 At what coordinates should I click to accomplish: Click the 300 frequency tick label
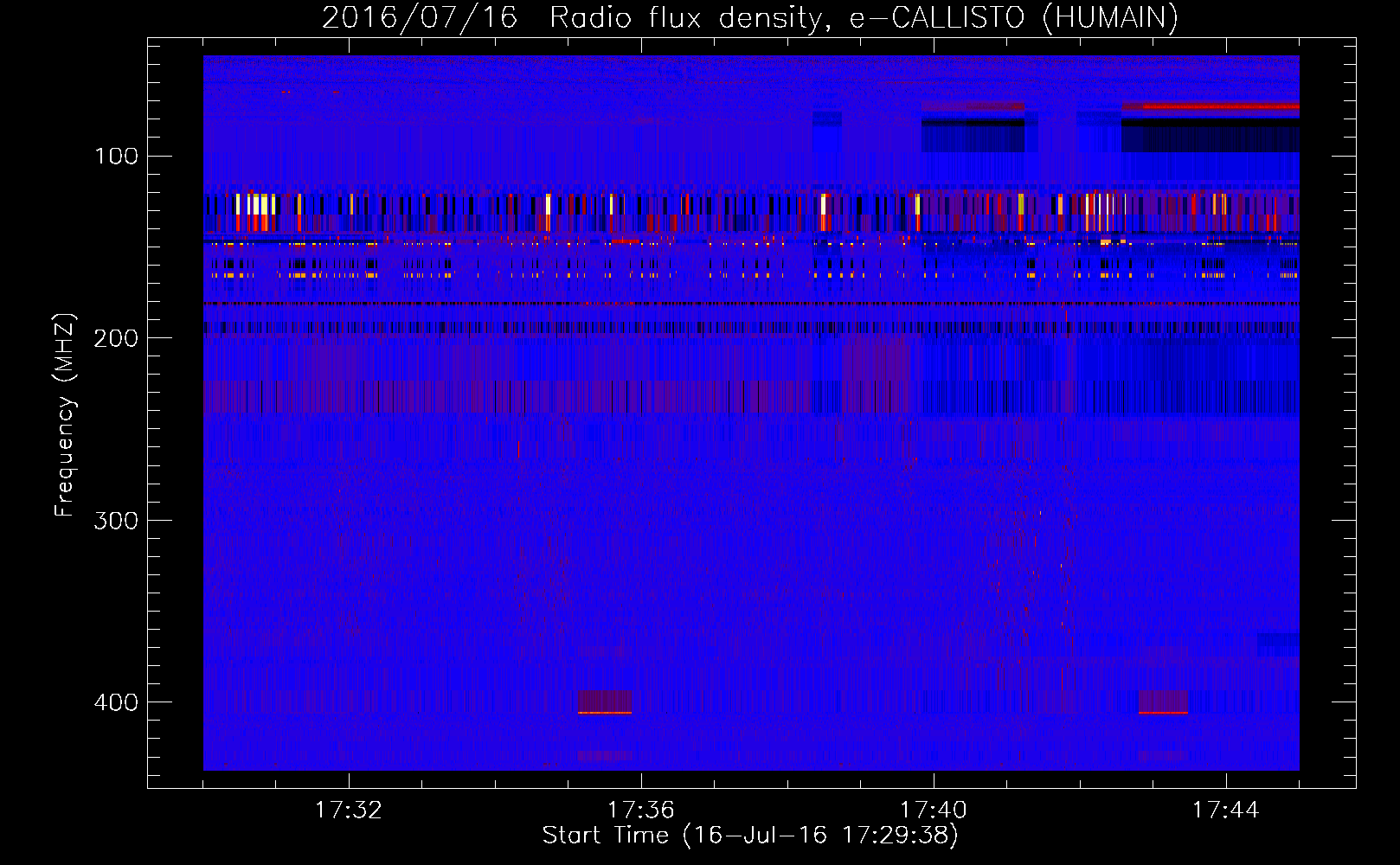click(x=116, y=521)
